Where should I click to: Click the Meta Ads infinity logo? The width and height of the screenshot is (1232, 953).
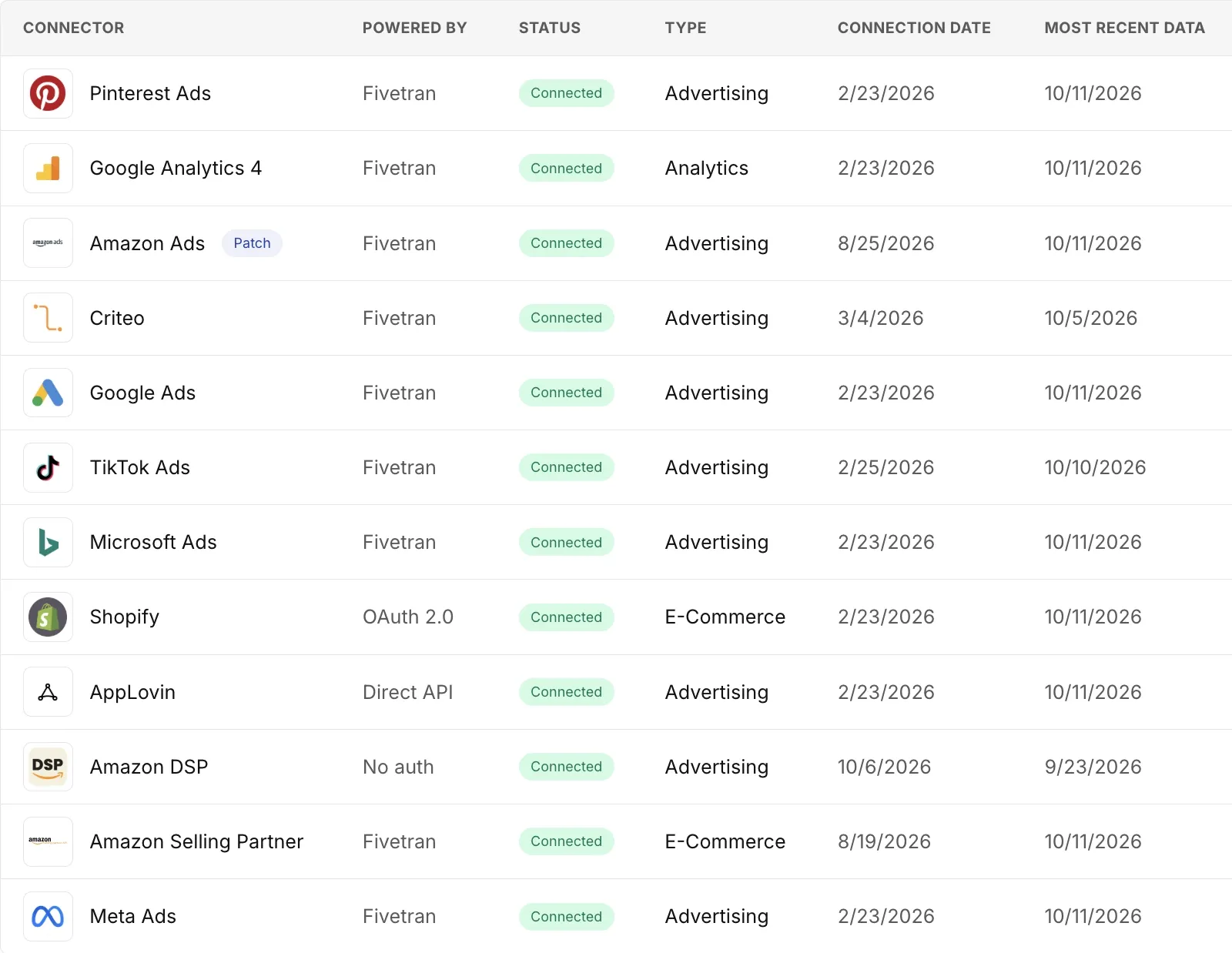tap(48, 916)
